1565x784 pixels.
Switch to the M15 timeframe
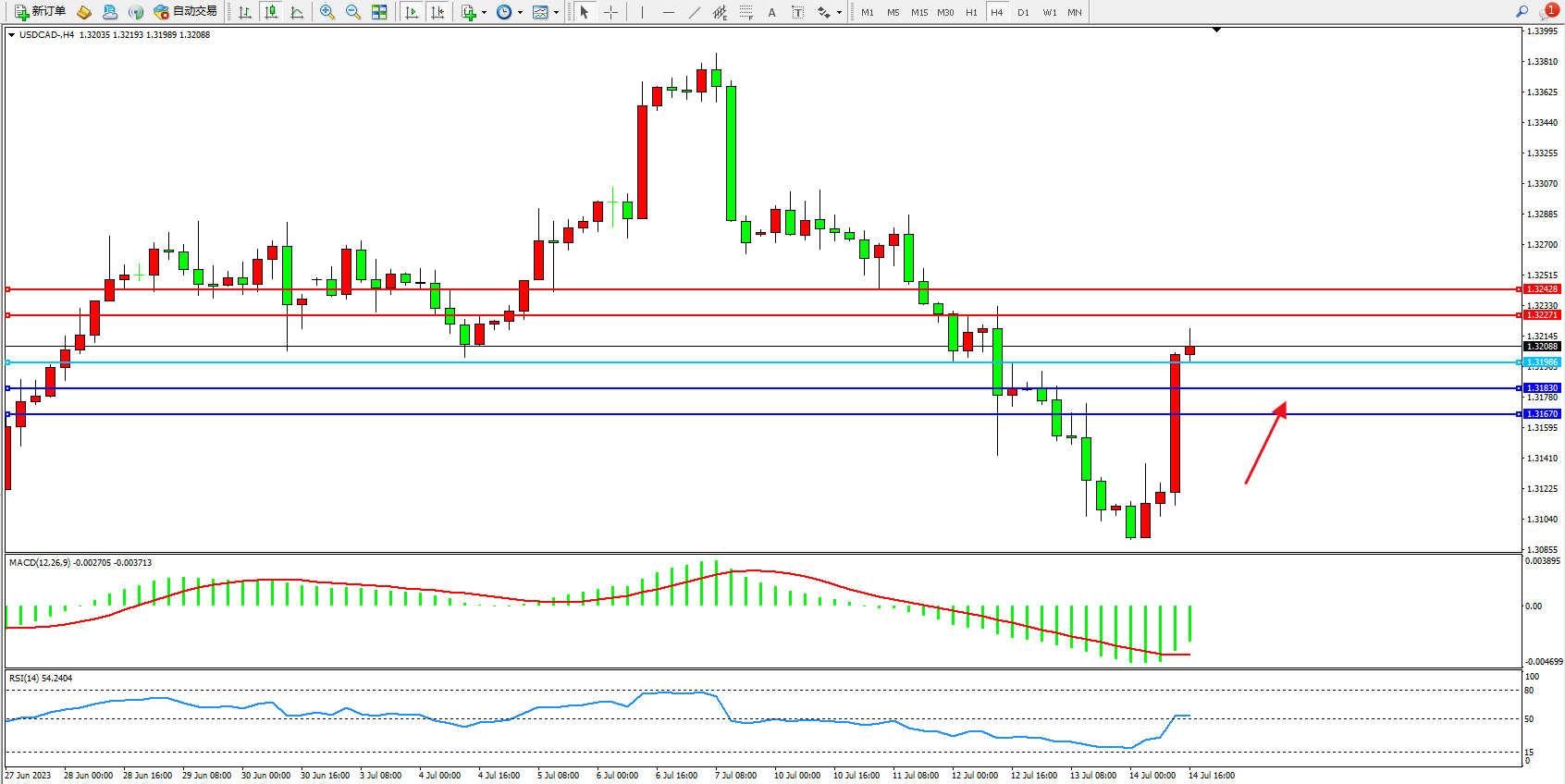coord(918,12)
